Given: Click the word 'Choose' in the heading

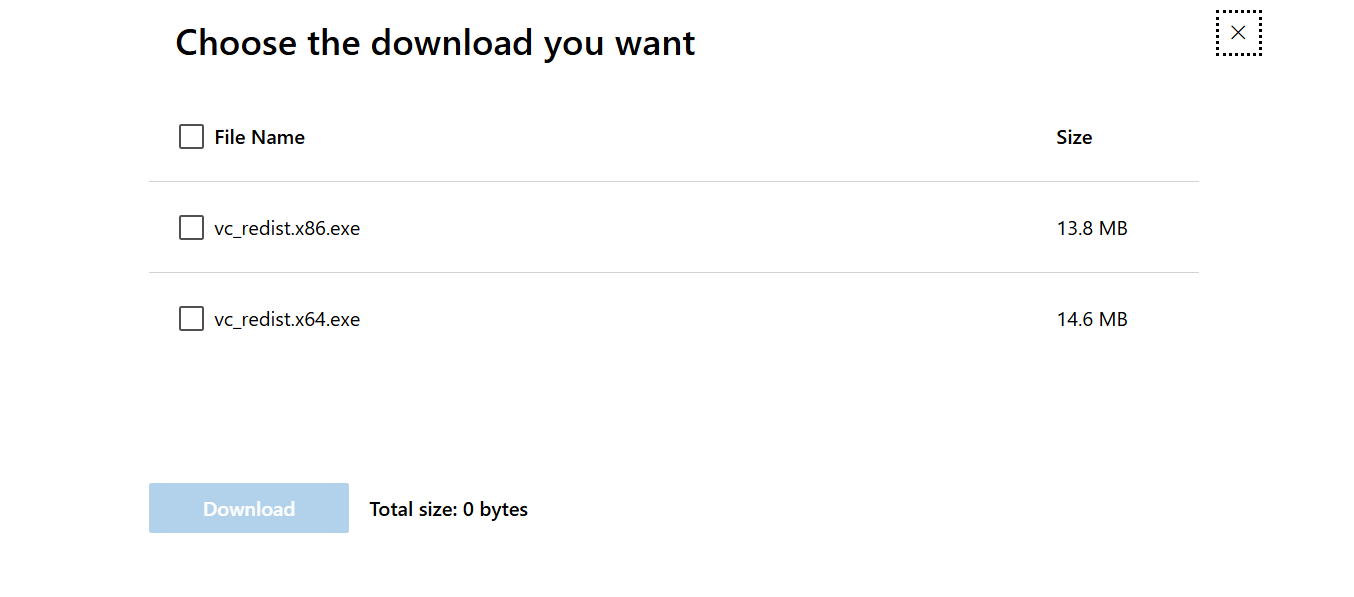Looking at the screenshot, I should tap(236, 43).
